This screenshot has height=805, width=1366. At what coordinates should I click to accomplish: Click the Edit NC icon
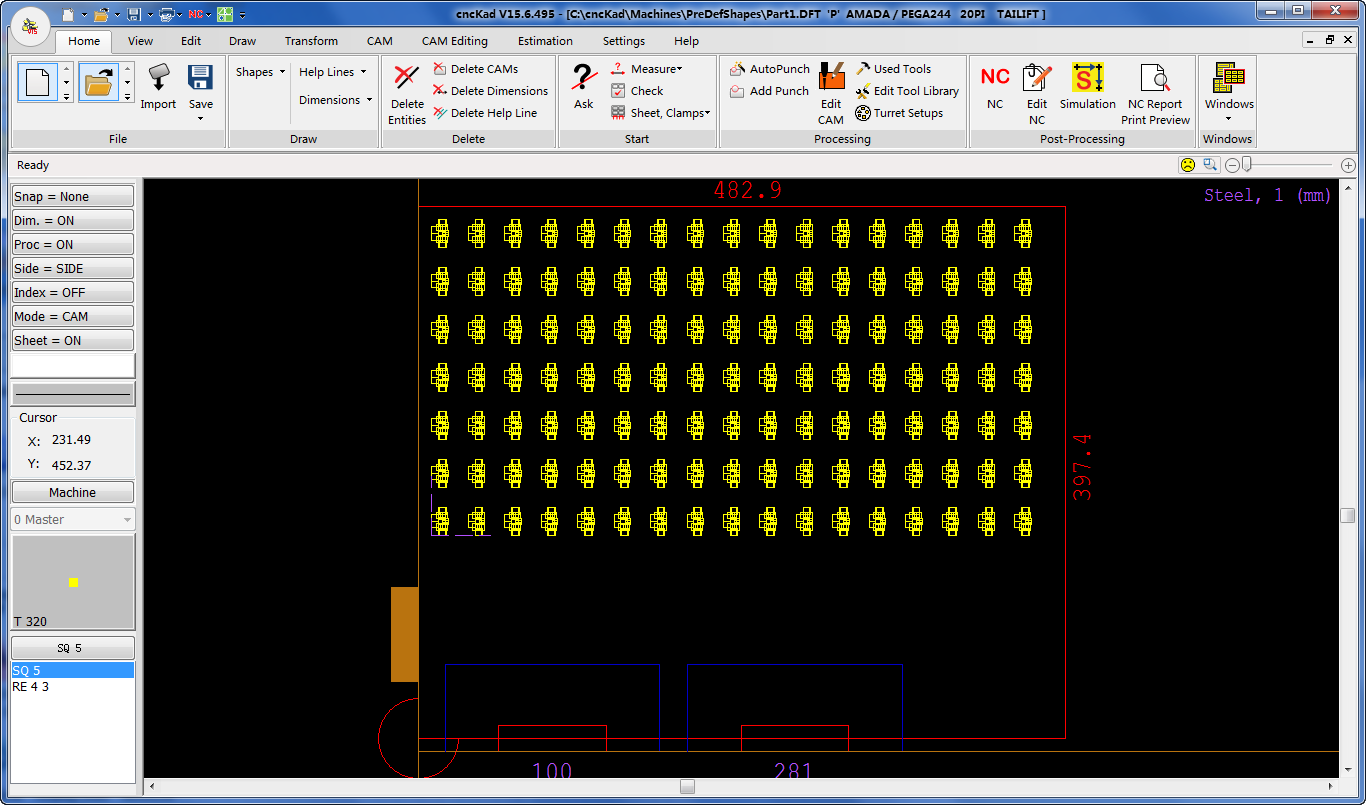[1037, 94]
